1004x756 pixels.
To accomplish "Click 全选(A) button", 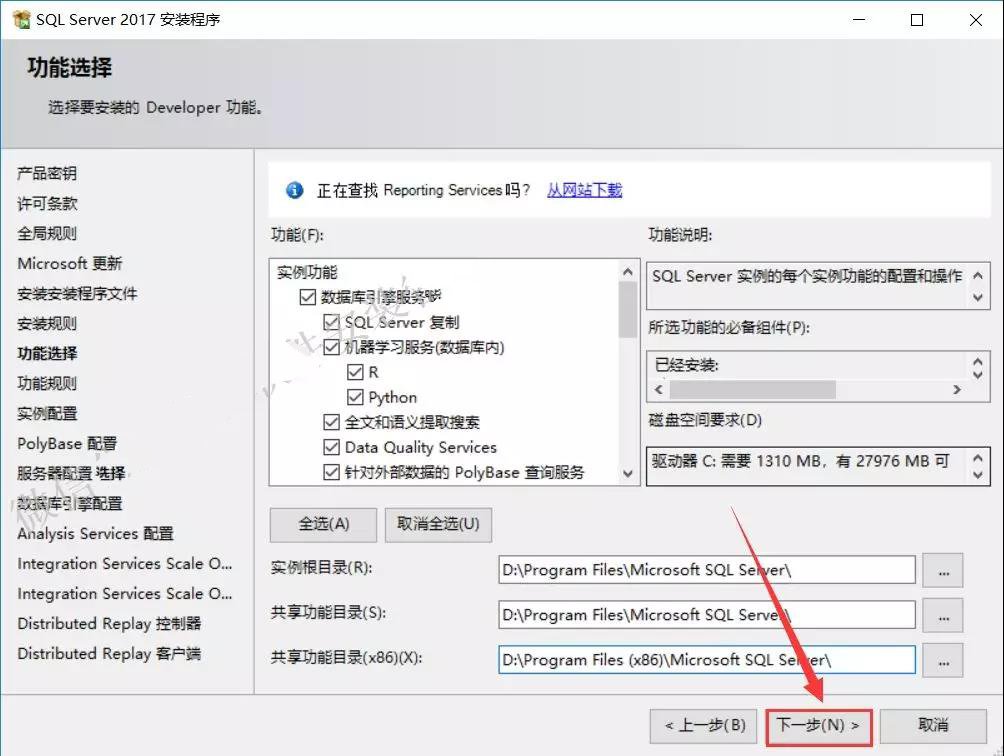I will pyautogui.click(x=323, y=524).
